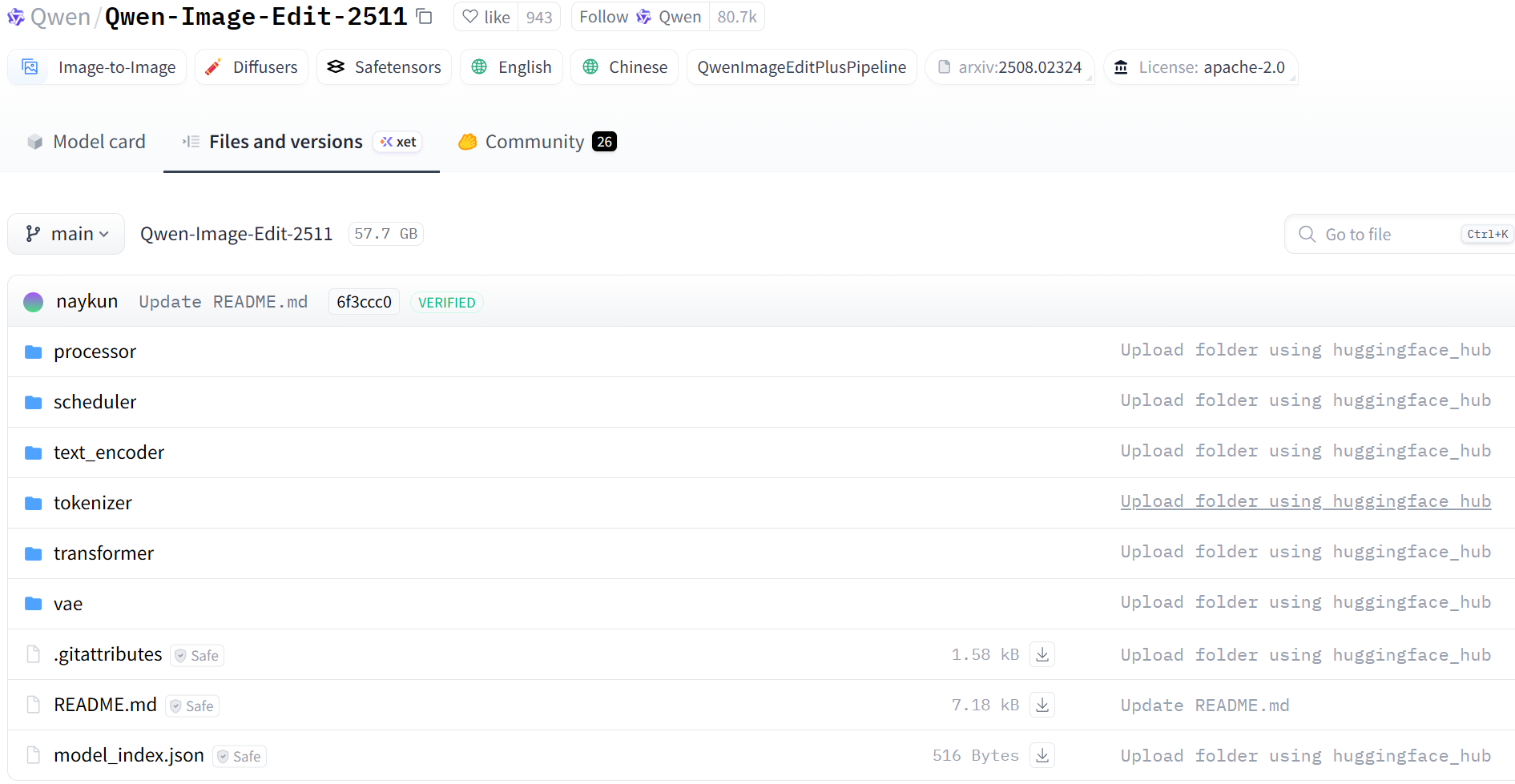Open the transformer row's upload commit message

pos(1306,552)
